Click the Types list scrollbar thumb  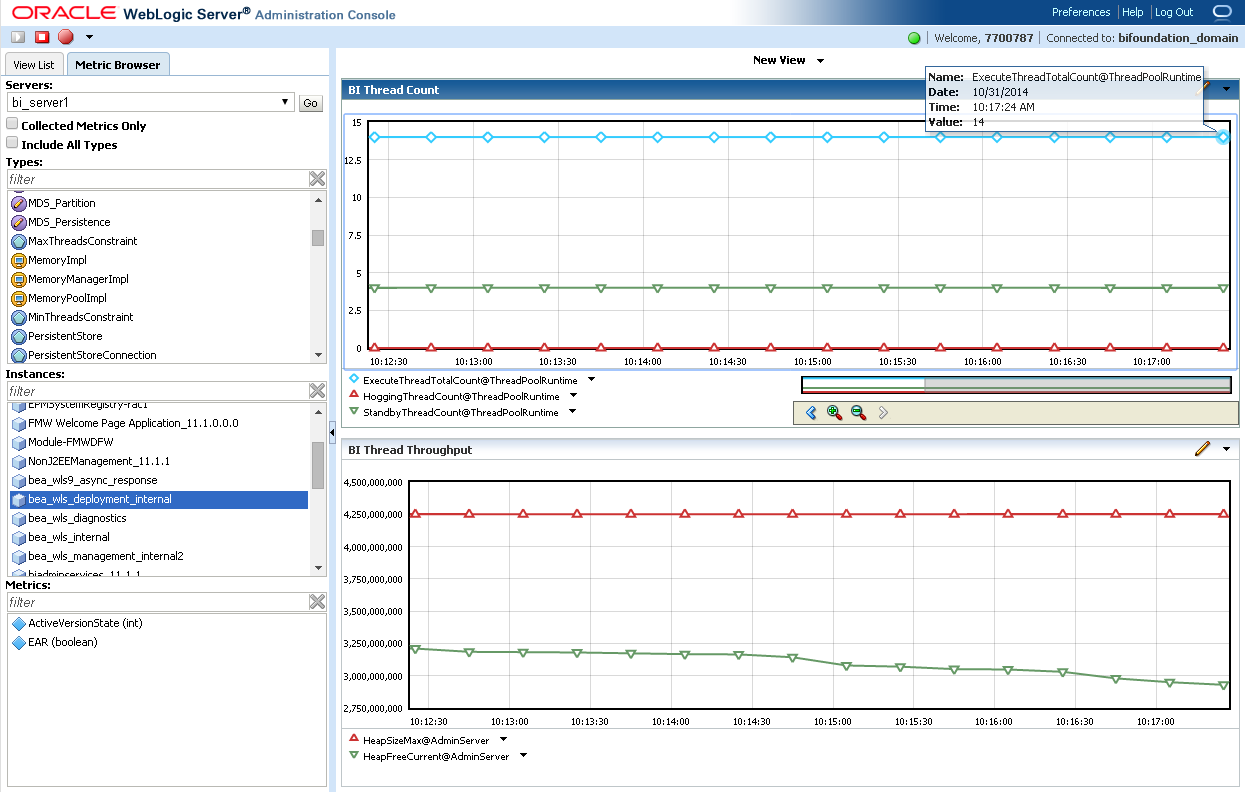[318, 237]
